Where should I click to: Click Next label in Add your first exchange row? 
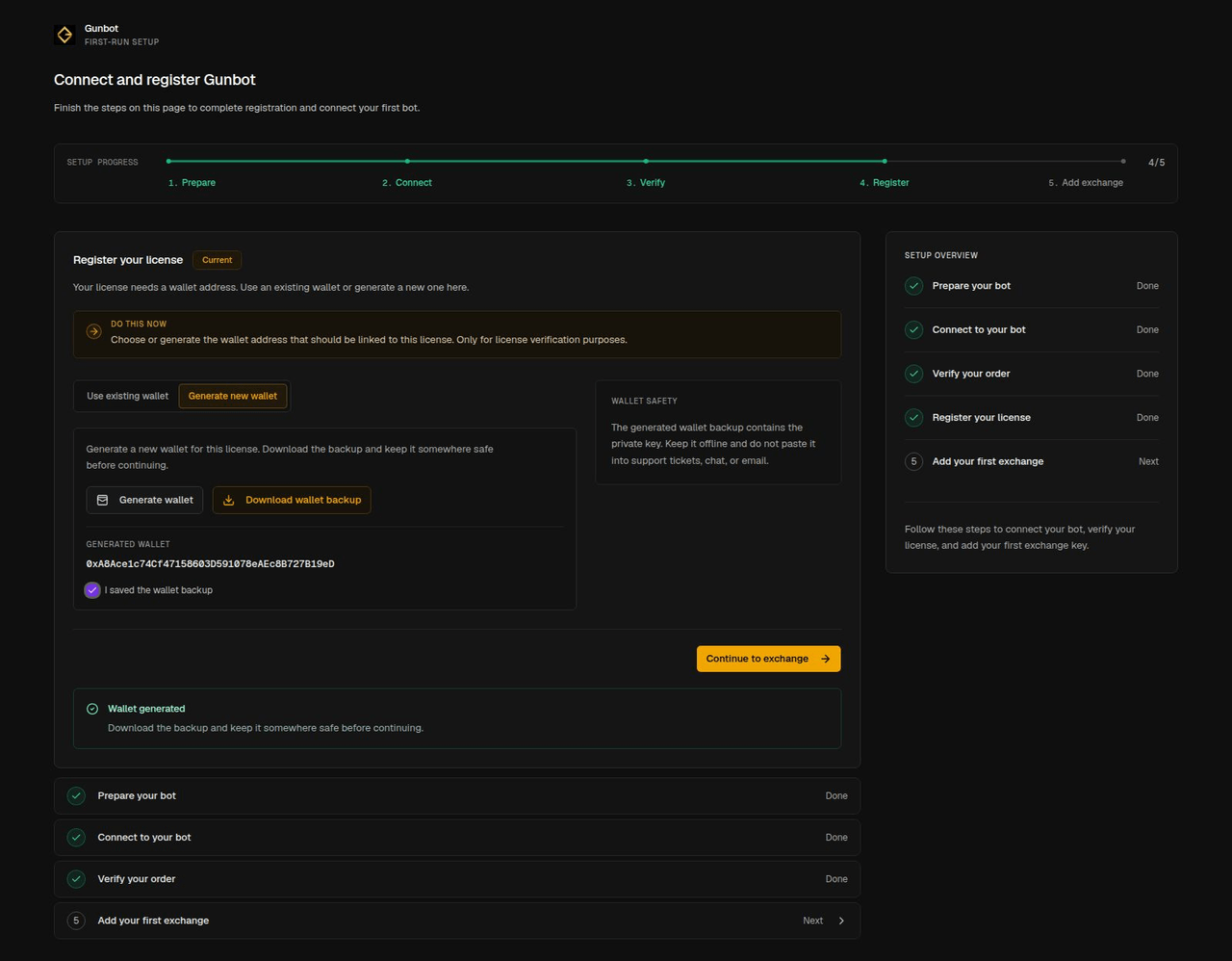[813, 921]
